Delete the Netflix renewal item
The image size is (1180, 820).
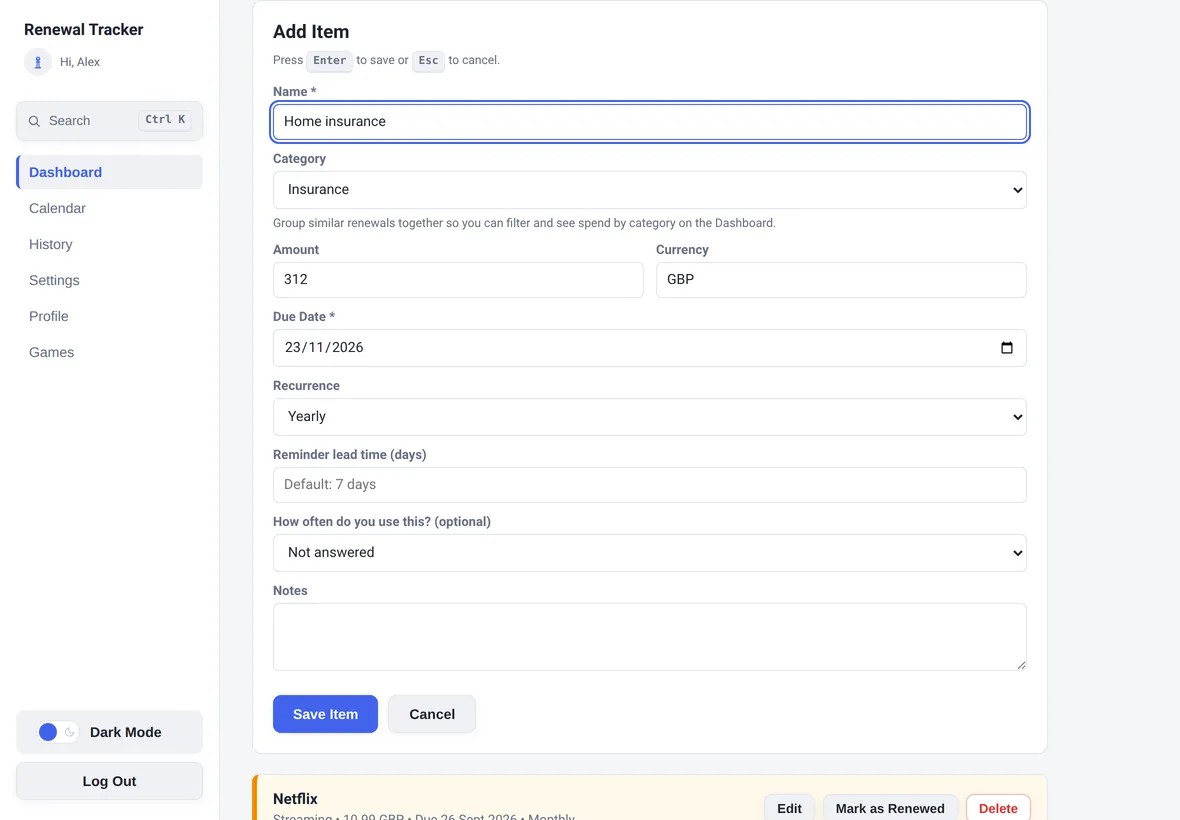coord(998,808)
